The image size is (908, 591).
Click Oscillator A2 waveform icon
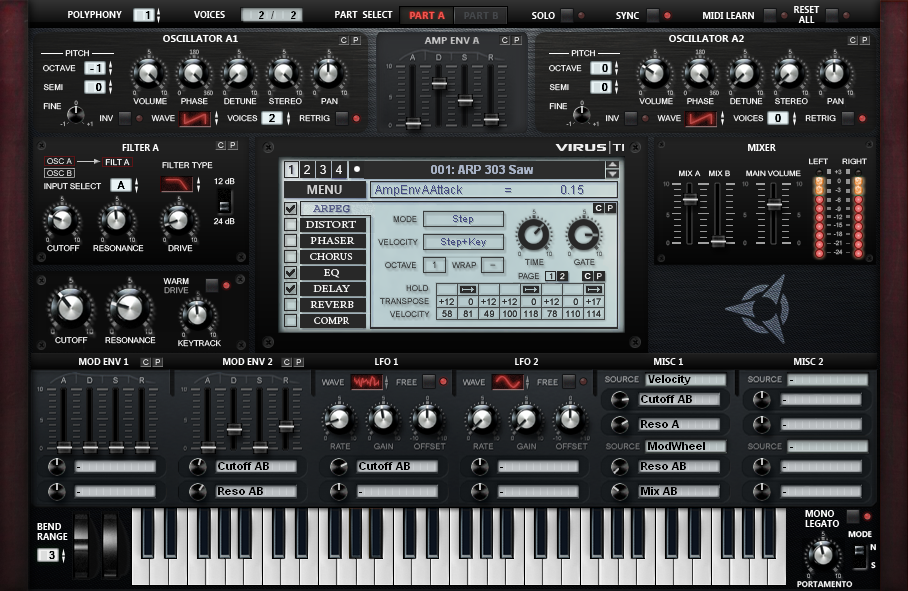pos(701,119)
